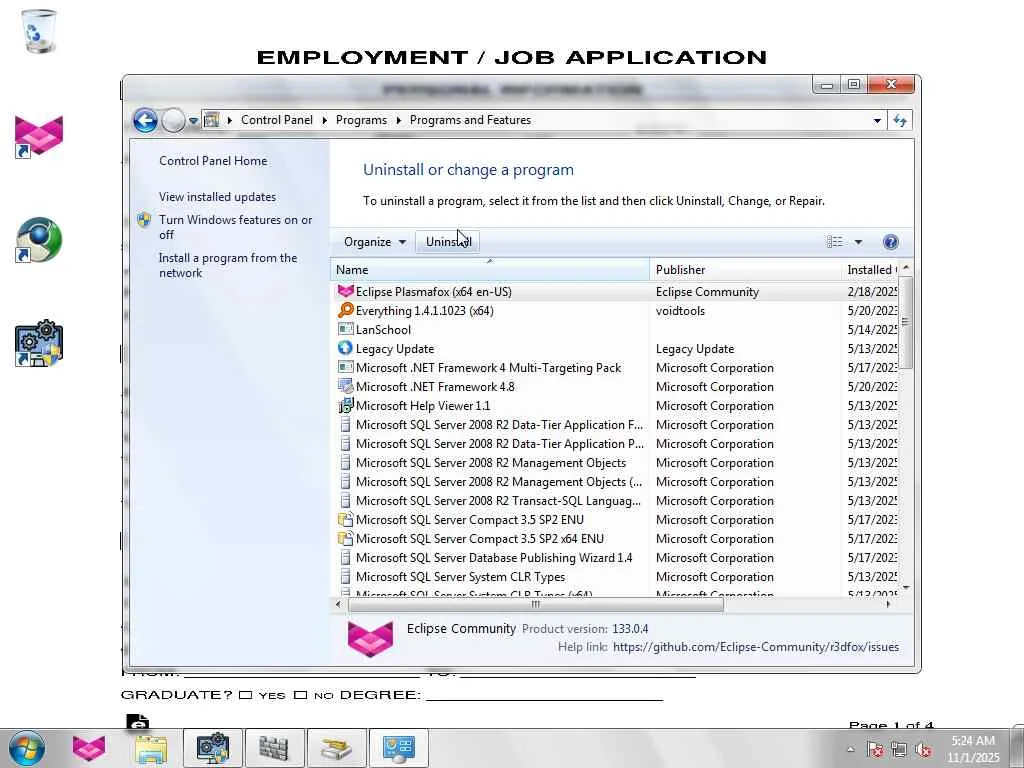Select SQL Server Compact 3.5 SP2 ENU icon

(345, 519)
